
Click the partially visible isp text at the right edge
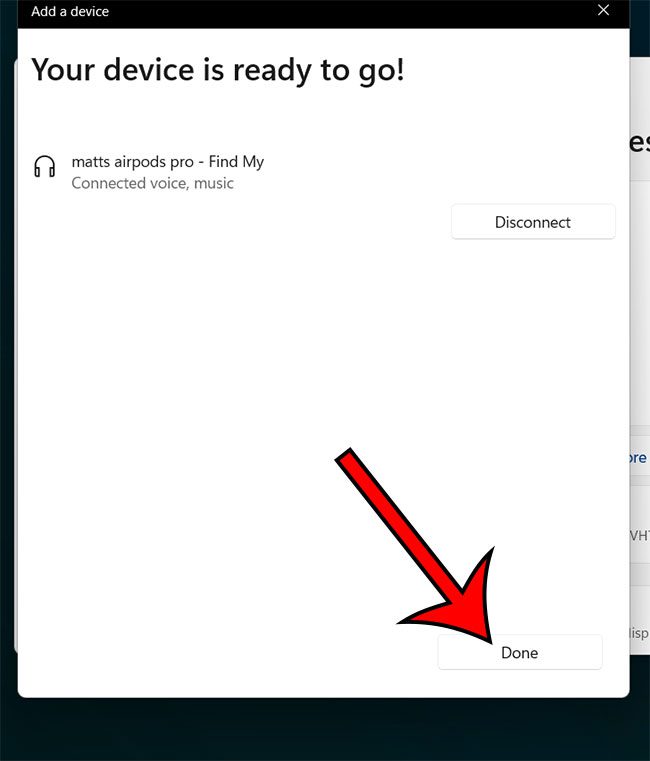tap(639, 633)
